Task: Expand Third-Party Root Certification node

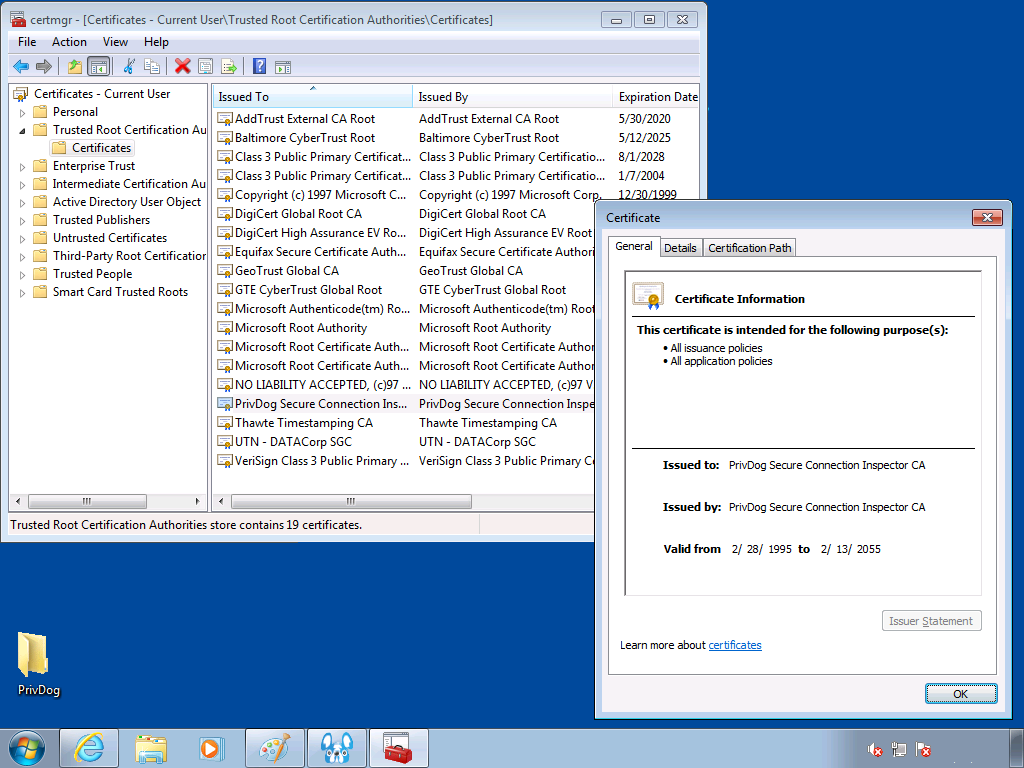Action: tap(22, 257)
